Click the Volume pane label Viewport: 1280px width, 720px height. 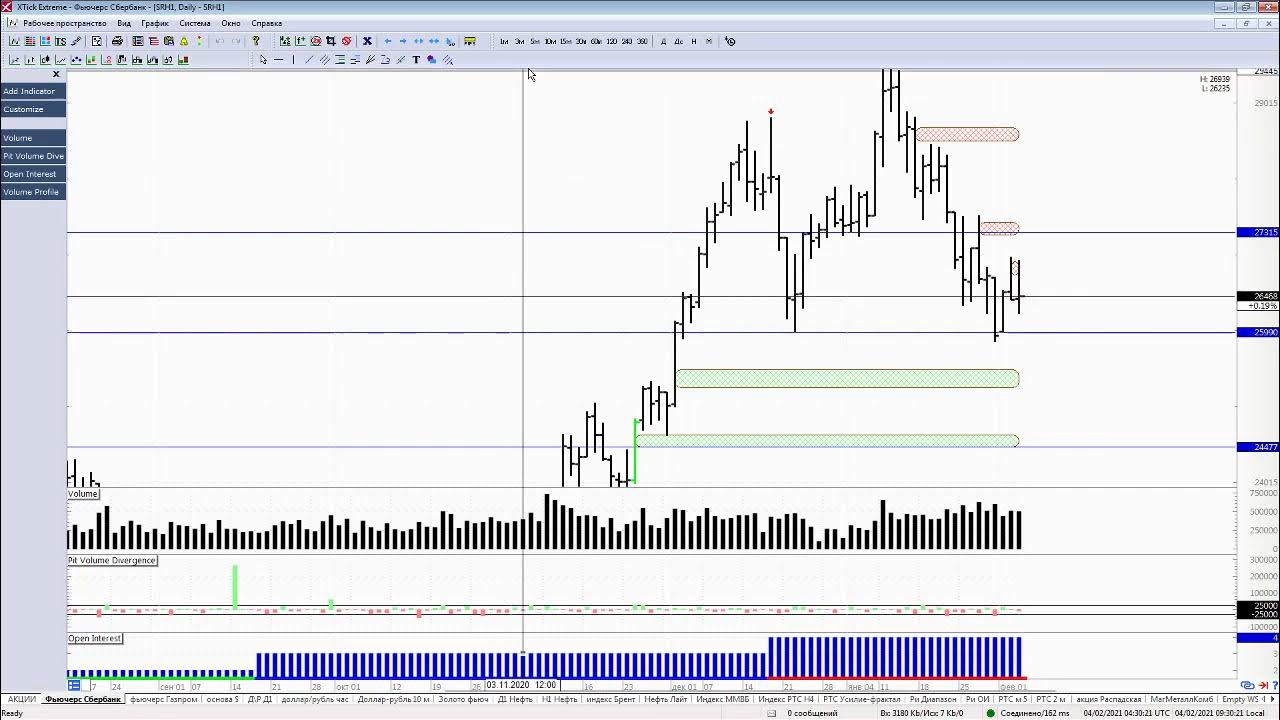(x=83, y=494)
